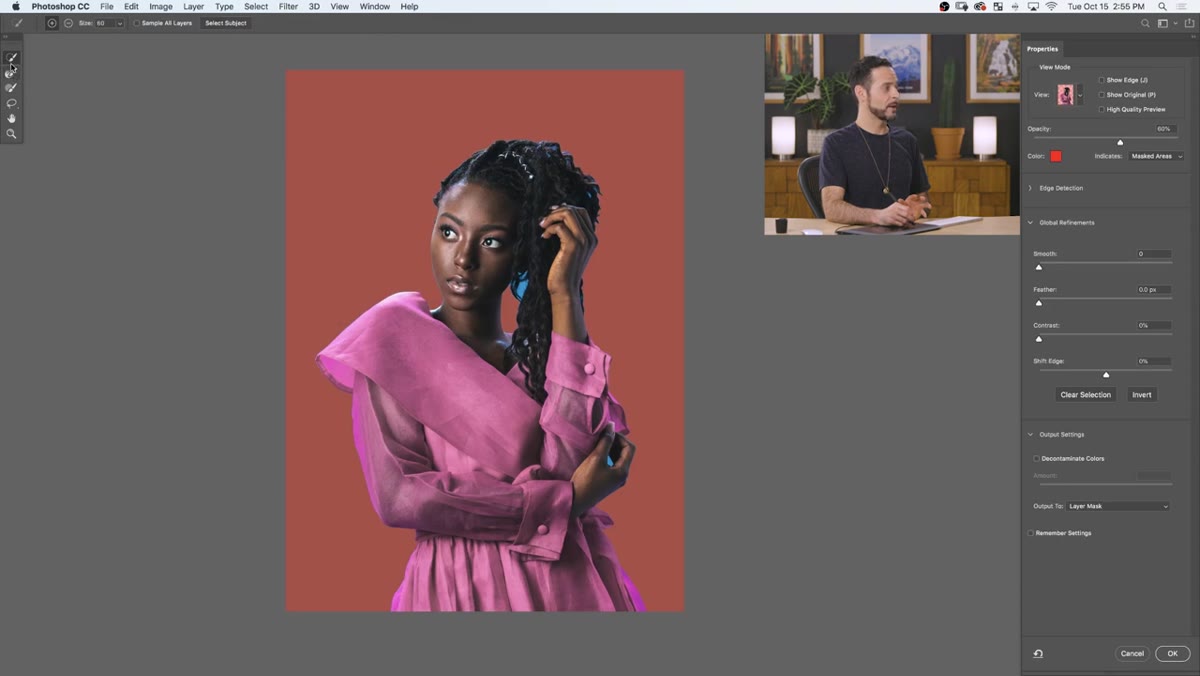Select the Zoom tool
Viewport: 1200px width, 676px height.
click(x=11, y=133)
